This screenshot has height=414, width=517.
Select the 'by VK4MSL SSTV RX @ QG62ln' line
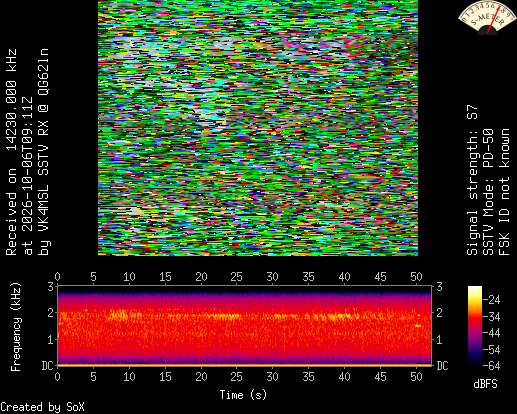tap(44, 152)
